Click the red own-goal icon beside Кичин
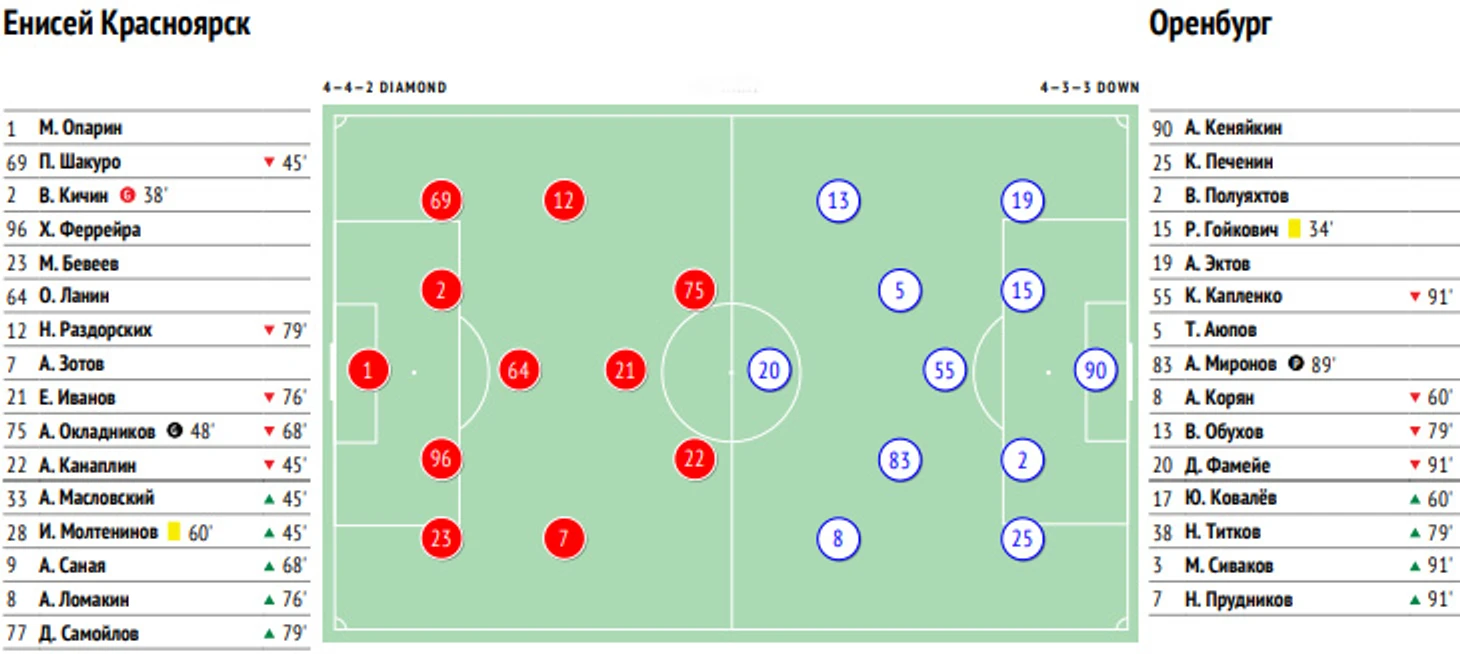The height and width of the screenshot is (654, 1460). 127,196
